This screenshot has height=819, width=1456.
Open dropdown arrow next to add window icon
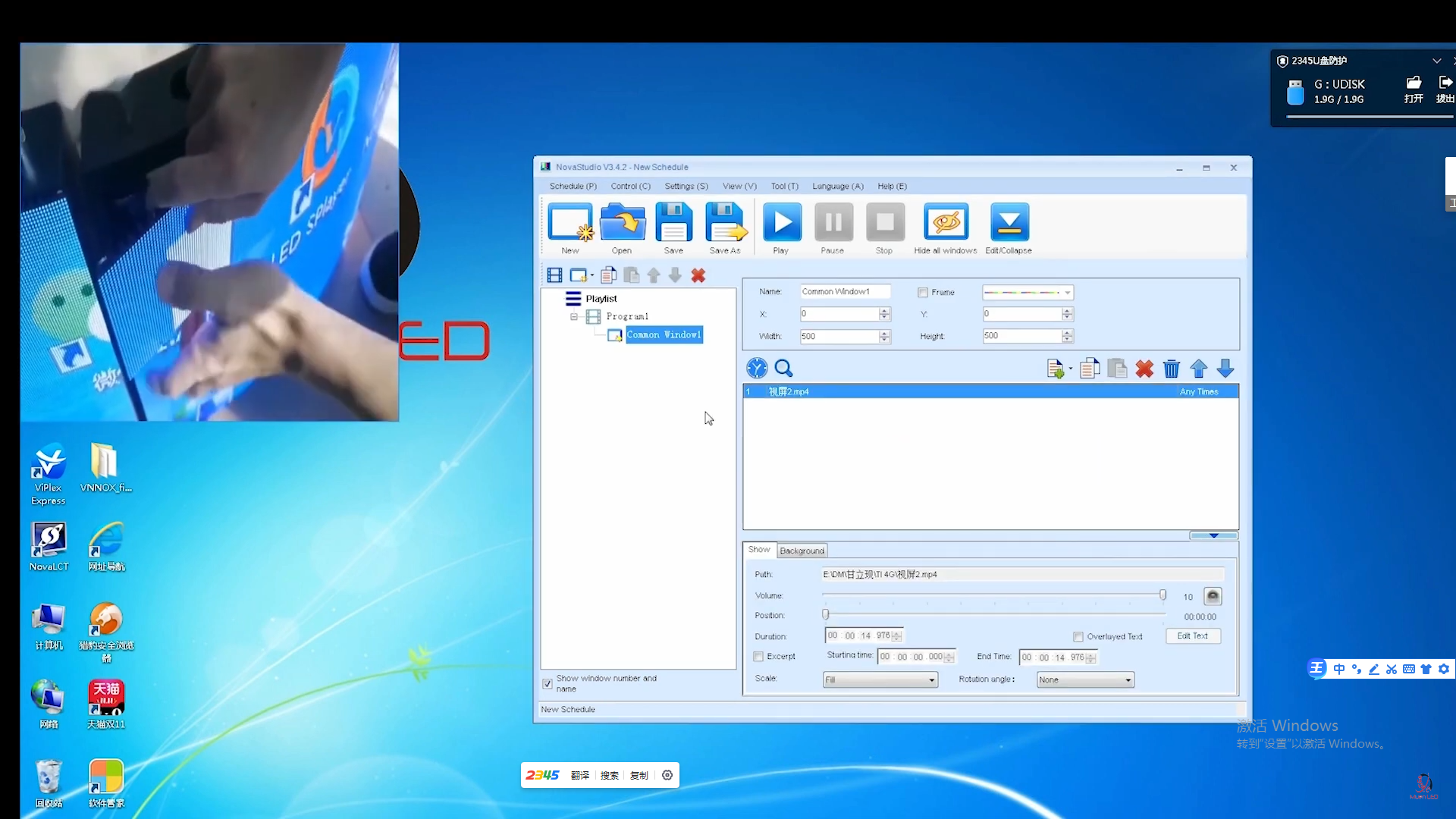[592, 276]
